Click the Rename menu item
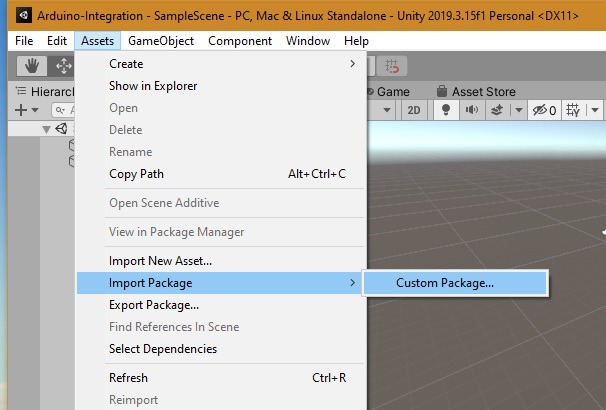Screen dimensions: 606x410 [221, 152]
